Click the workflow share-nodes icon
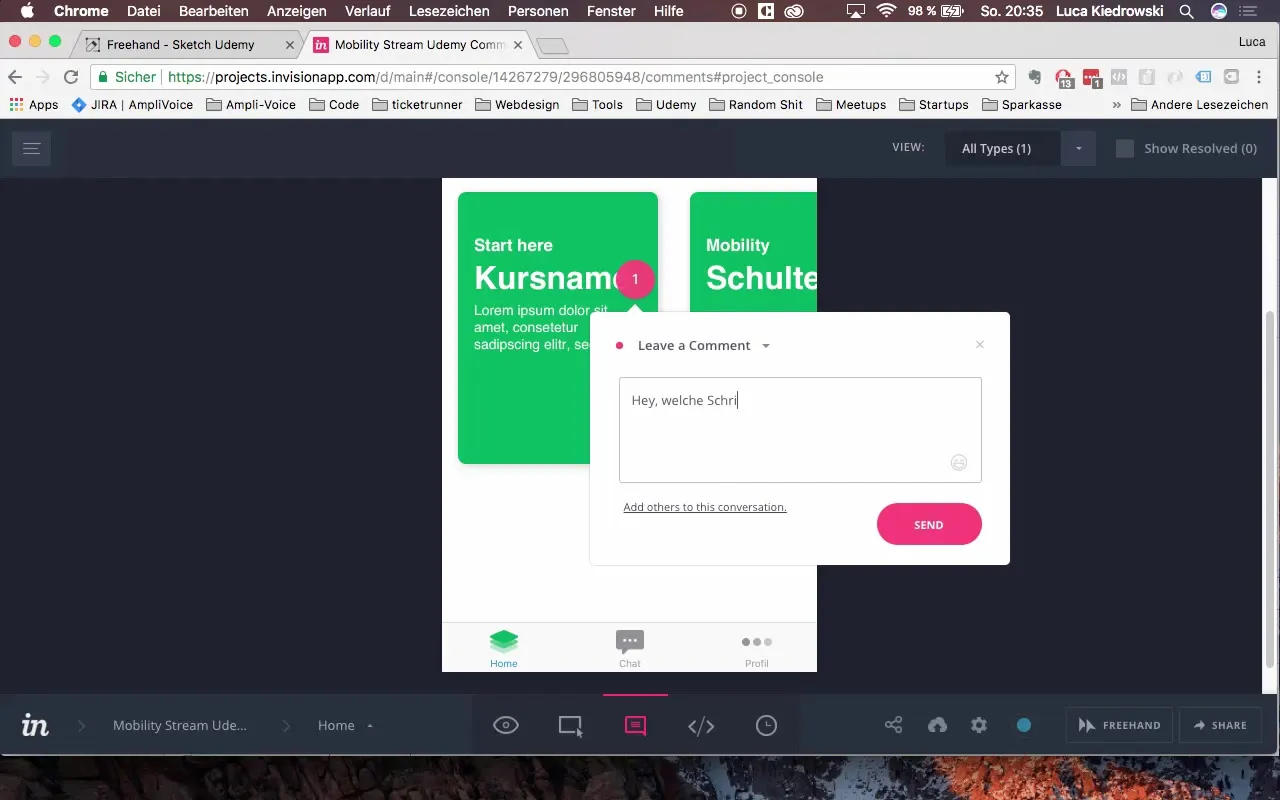This screenshot has height=800, width=1280. tap(894, 725)
